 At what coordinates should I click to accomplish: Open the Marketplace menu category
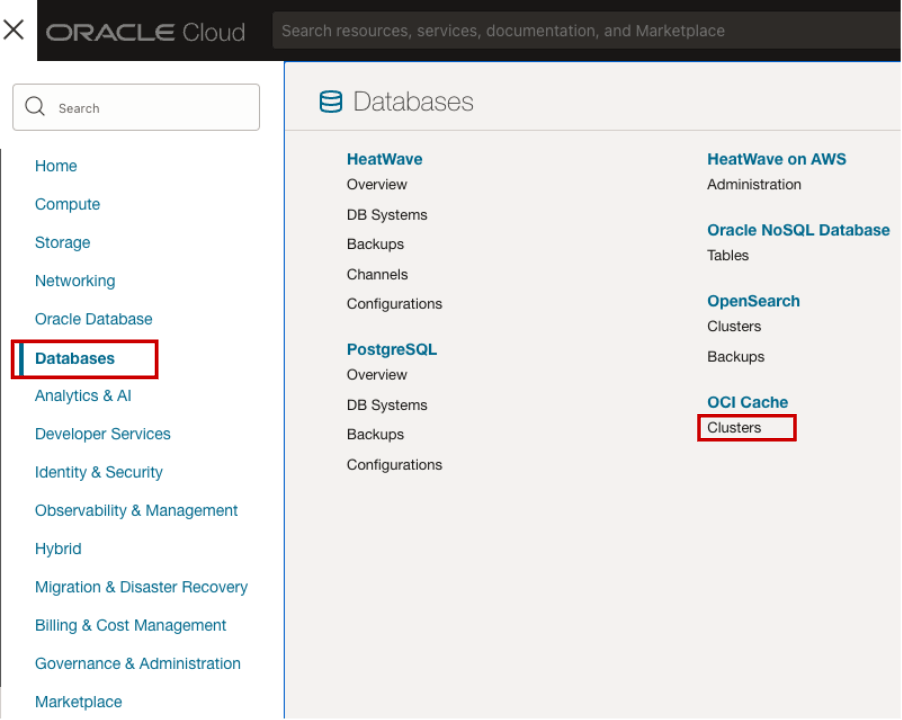click(x=78, y=702)
